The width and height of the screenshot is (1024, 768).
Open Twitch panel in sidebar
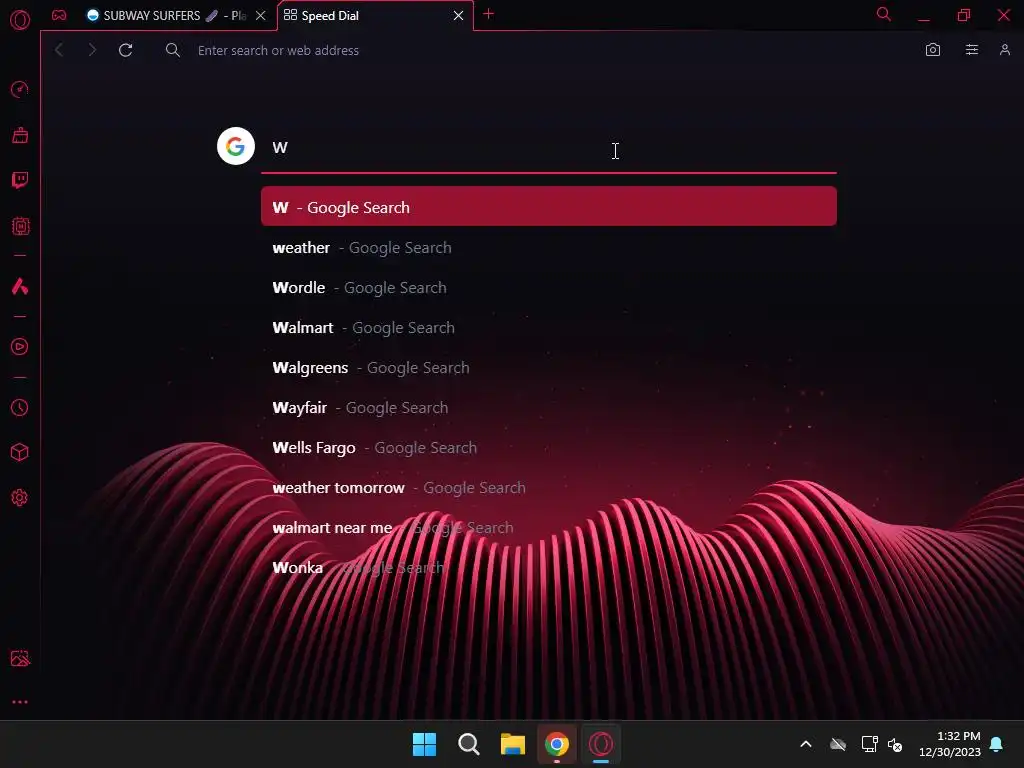click(x=20, y=180)
